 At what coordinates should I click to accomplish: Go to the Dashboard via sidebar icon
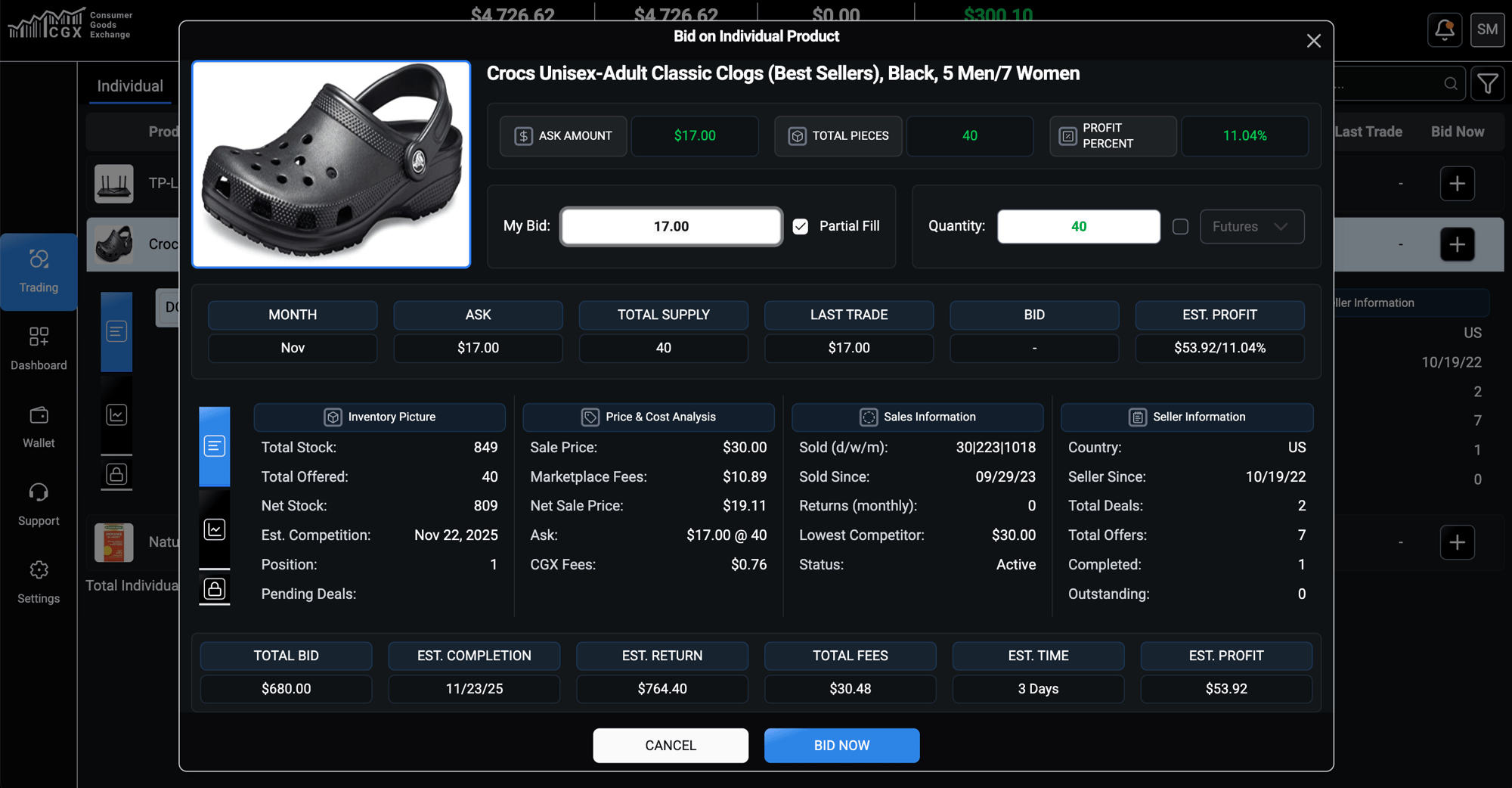tap(38, 349)
